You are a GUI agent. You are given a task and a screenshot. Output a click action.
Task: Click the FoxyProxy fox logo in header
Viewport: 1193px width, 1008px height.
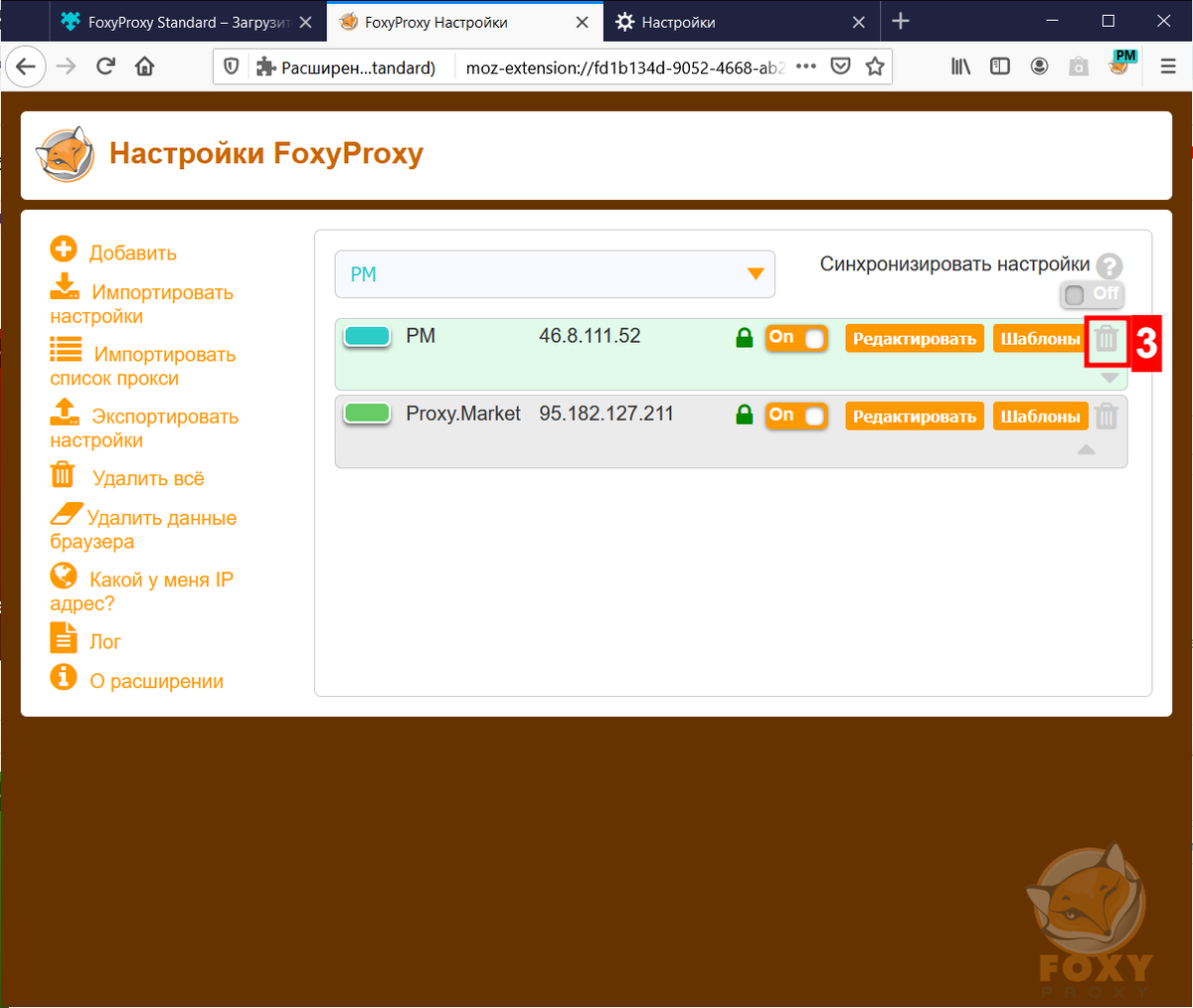(66, 154)
